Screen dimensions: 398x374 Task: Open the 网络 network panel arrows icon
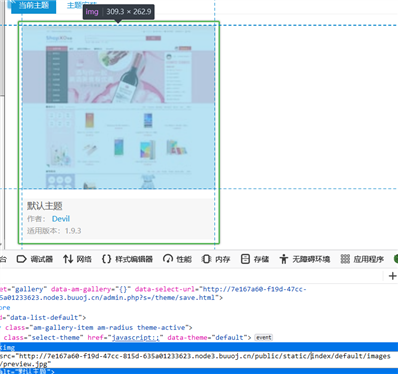click(68, 259)
